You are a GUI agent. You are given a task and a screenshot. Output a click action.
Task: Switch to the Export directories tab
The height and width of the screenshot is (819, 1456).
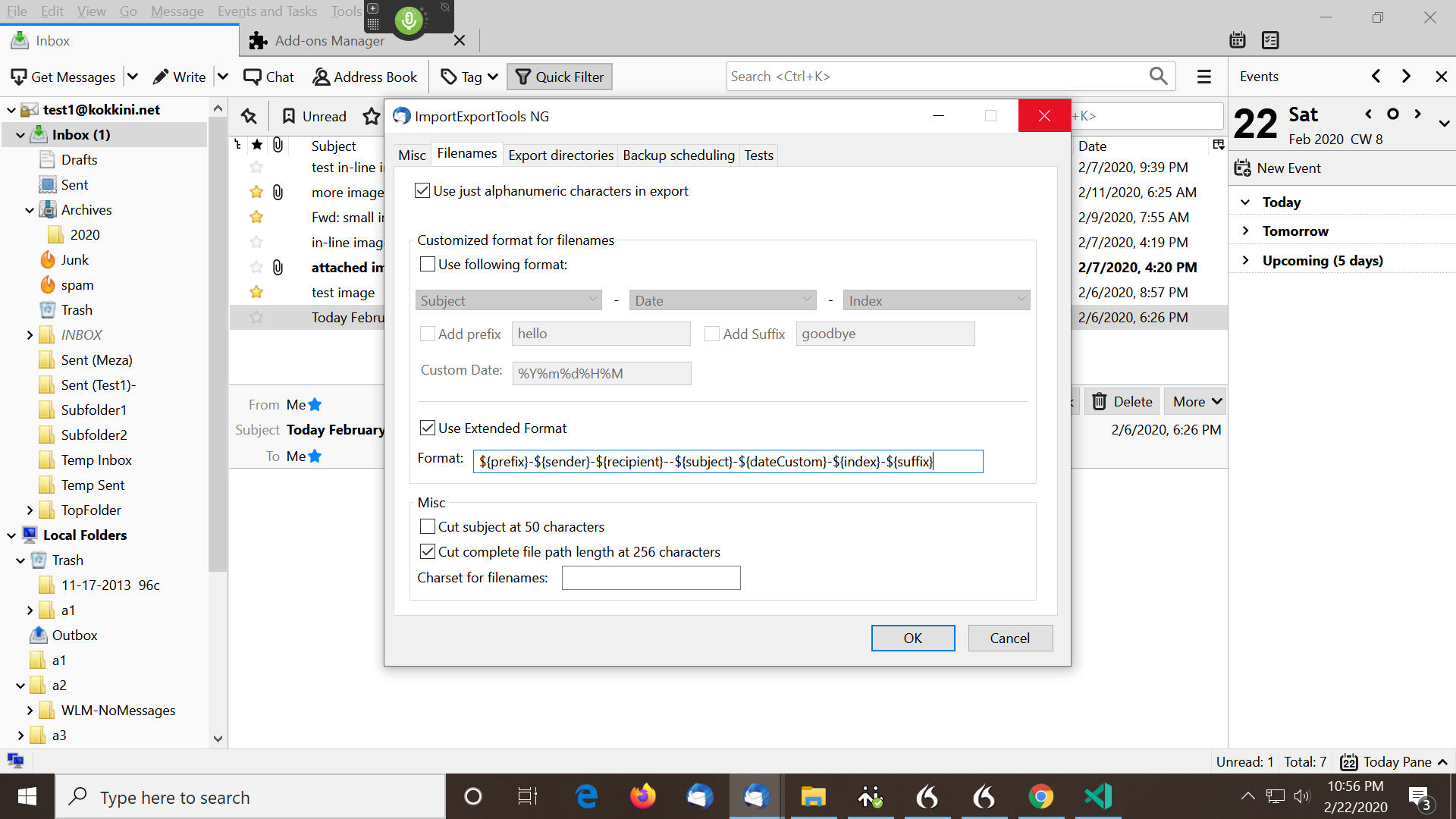click(x=560, y=155)
